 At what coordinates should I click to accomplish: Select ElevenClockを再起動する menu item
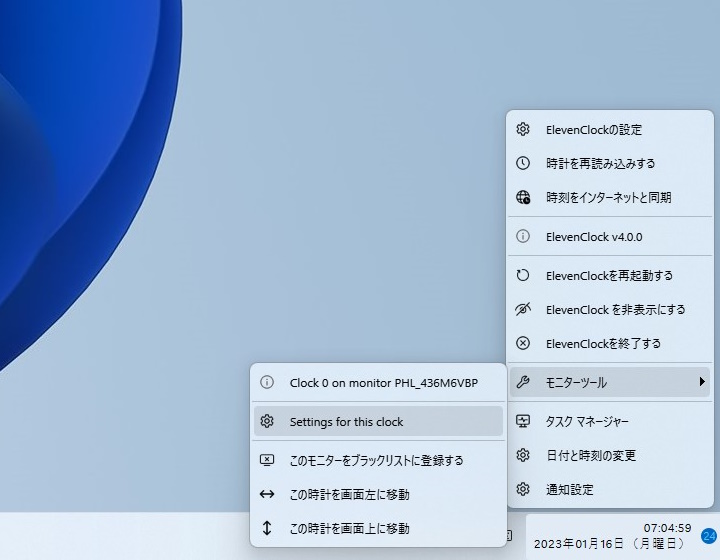(x=610, y=275)
